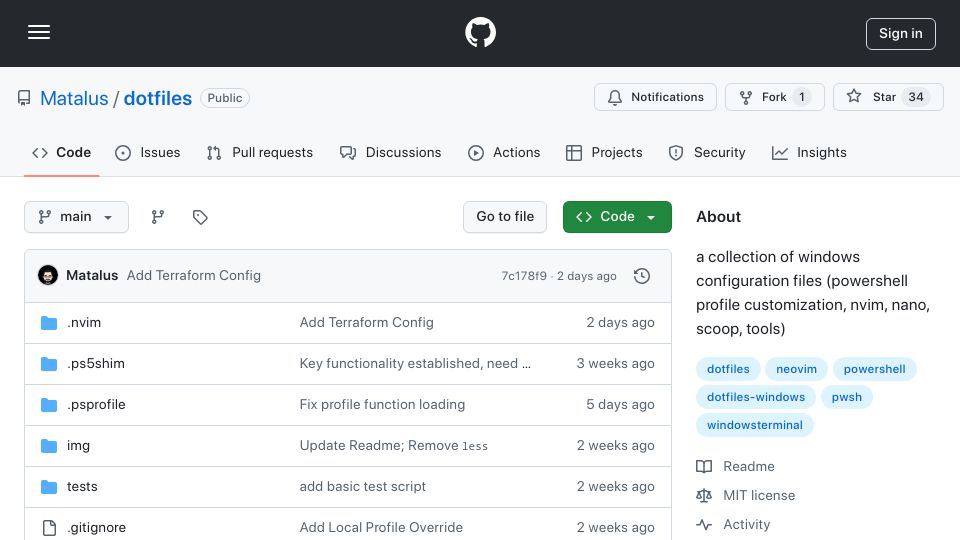The height and width of the screenshot is (540, 960).
Task: Click the .gitignore file icon
Action: click(49, 528)
